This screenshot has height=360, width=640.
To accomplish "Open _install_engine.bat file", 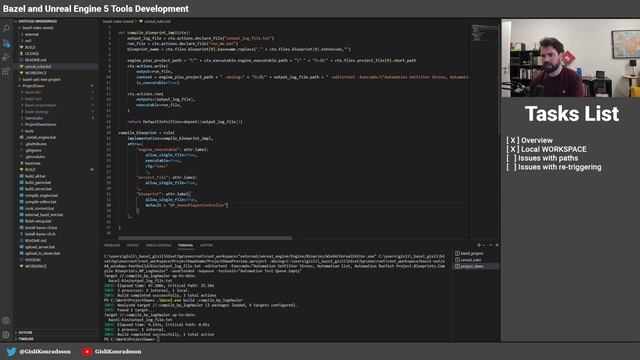I will tap(40, 138).
